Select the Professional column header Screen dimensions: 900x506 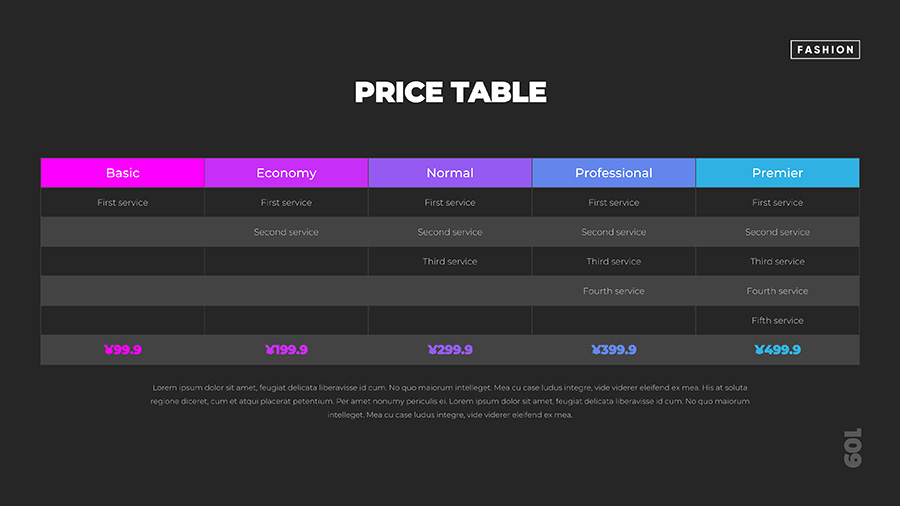[613, 173]
